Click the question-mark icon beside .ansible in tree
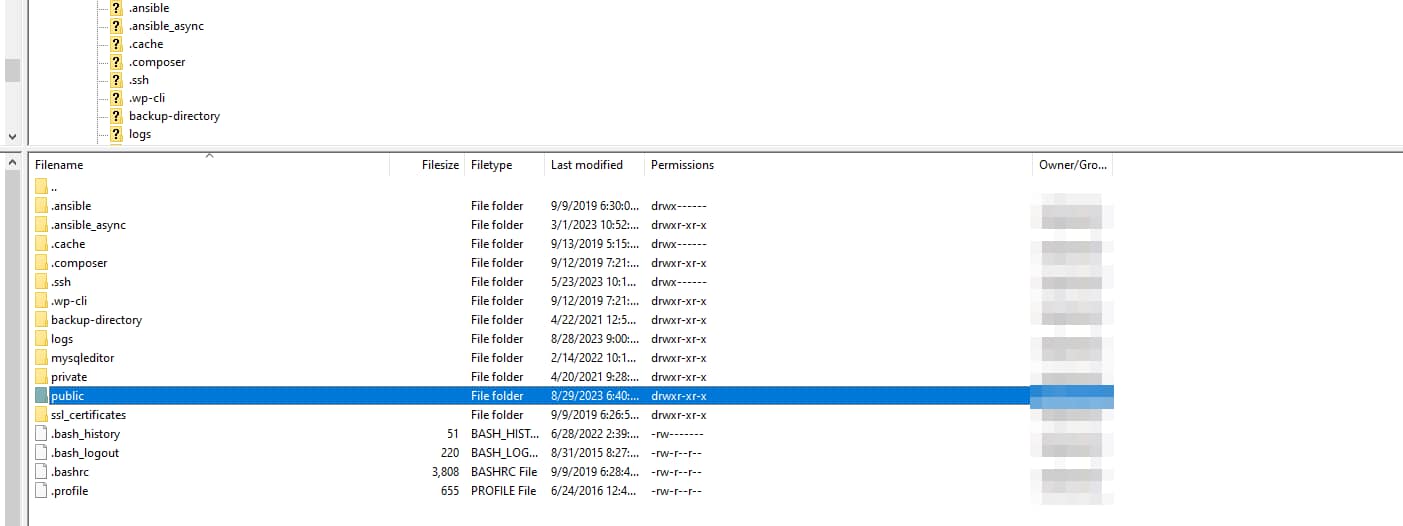Image resolution: width=1403 pixels, height=526 pixels. (x=117, y=8)
